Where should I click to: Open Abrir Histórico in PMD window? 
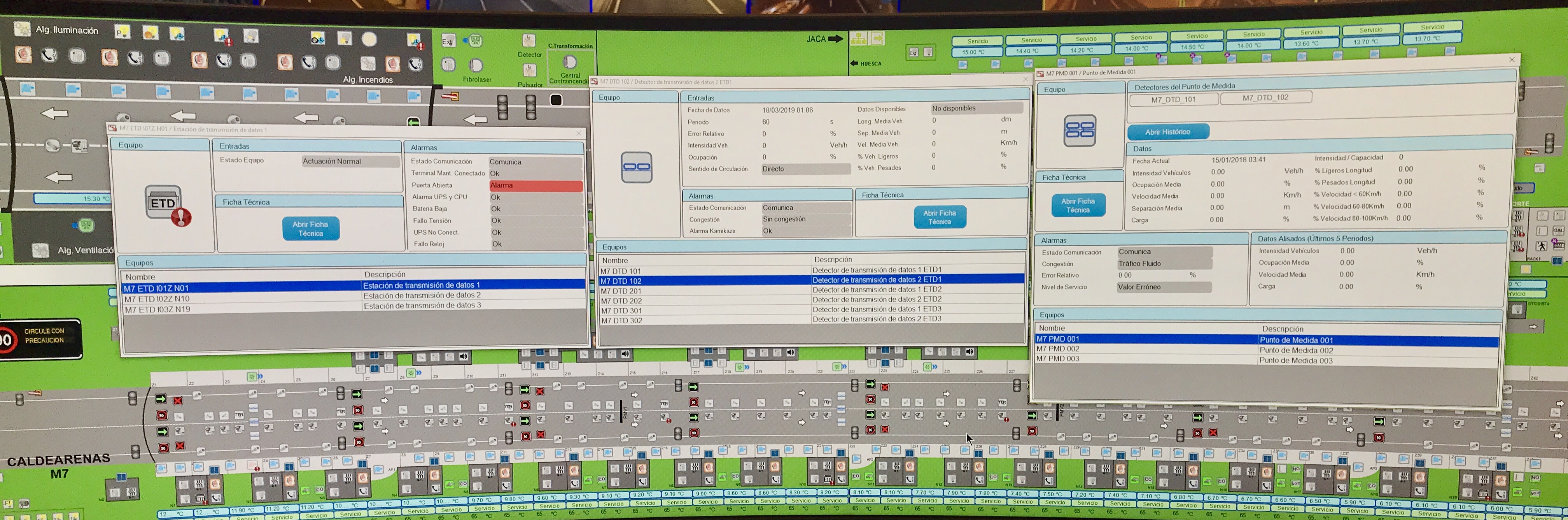click(1167, 132)
